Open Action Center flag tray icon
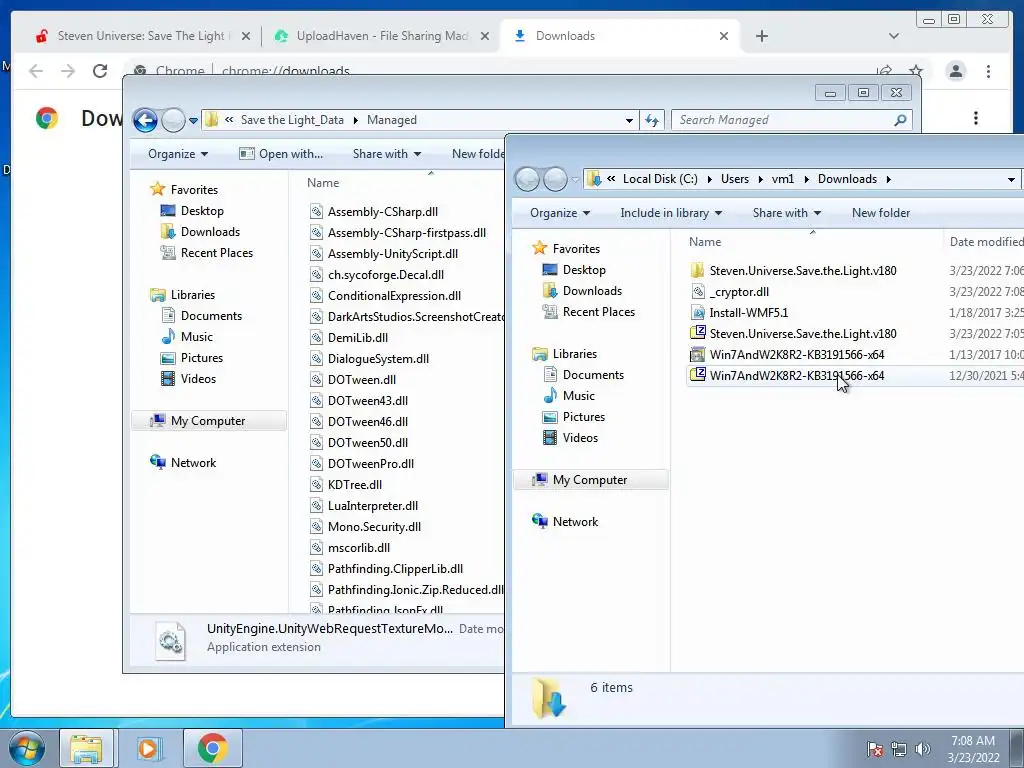Image resolution: width=1024 pixels, height=768 pixels. [x=875, y=749]
